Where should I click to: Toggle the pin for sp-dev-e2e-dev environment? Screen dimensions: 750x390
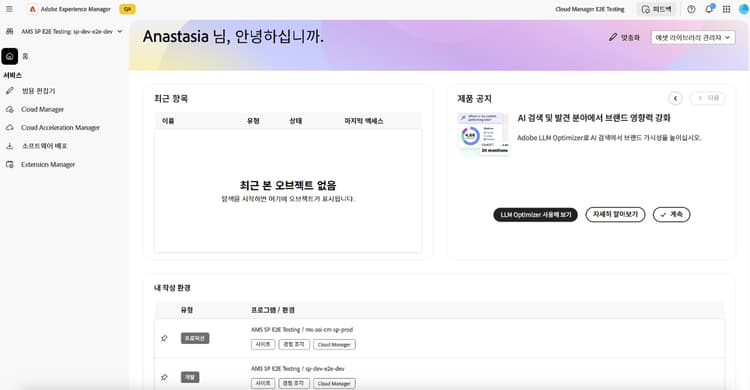click(164, 378)
